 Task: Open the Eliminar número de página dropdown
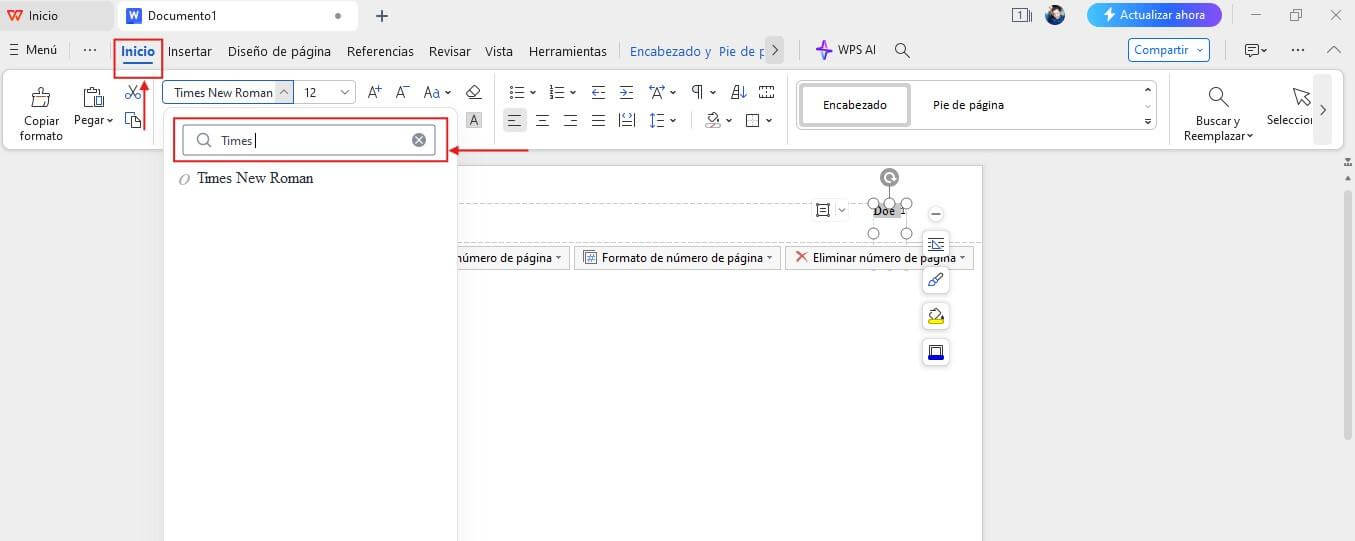coord(962,258)
